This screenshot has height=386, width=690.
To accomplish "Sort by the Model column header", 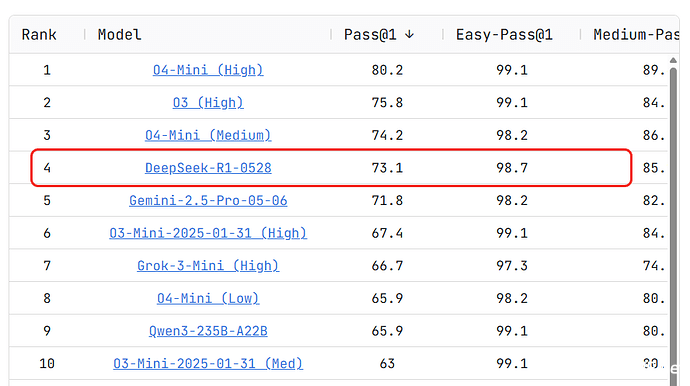I will (x=119, y=34).
